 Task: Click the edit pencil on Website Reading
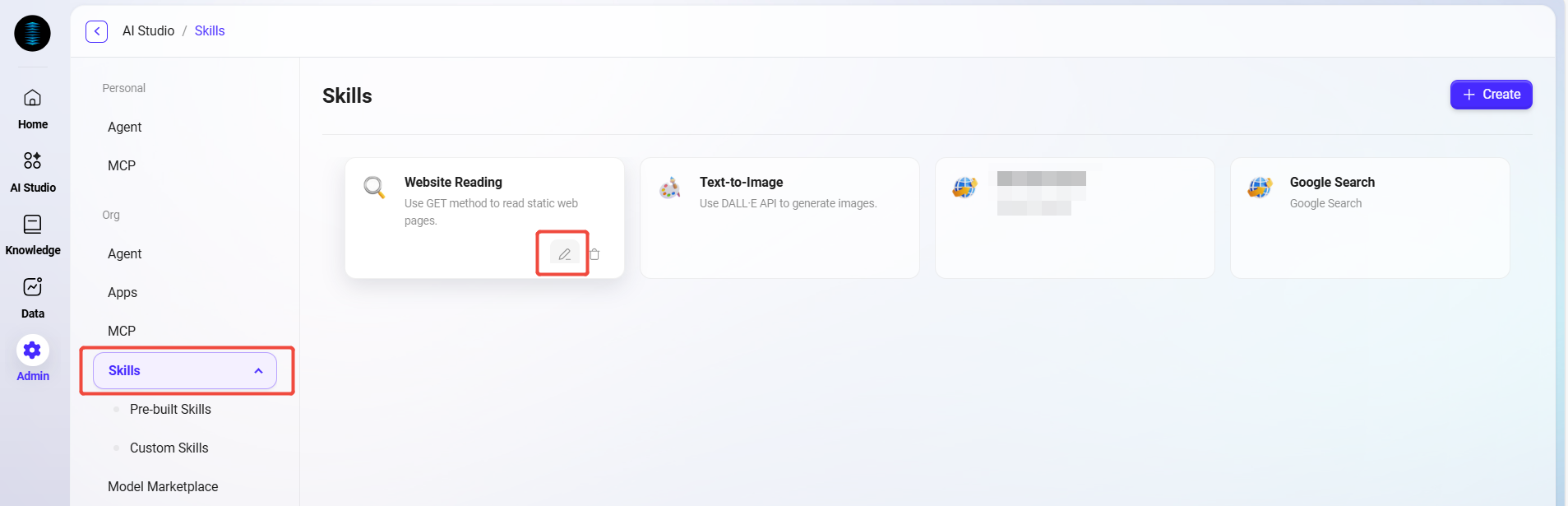point(564,254)
